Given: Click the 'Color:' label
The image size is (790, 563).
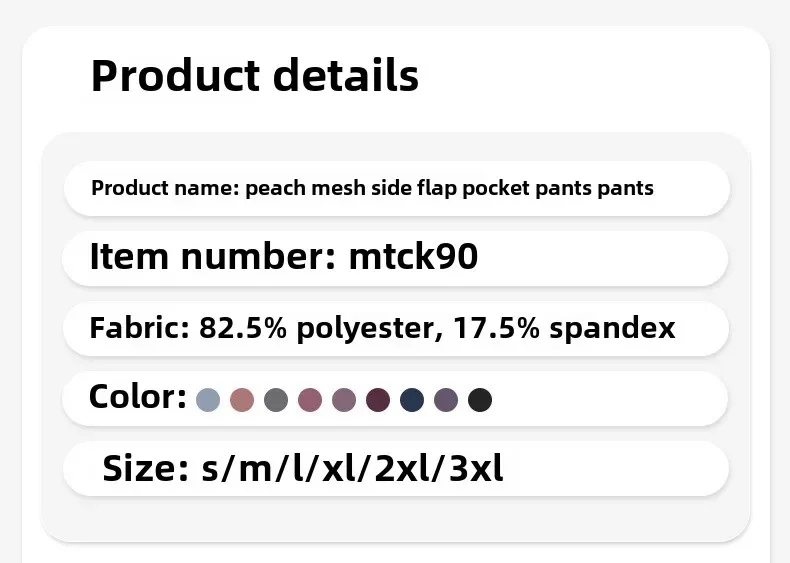Looking at the screenshot, I should [x=138, y=397].
